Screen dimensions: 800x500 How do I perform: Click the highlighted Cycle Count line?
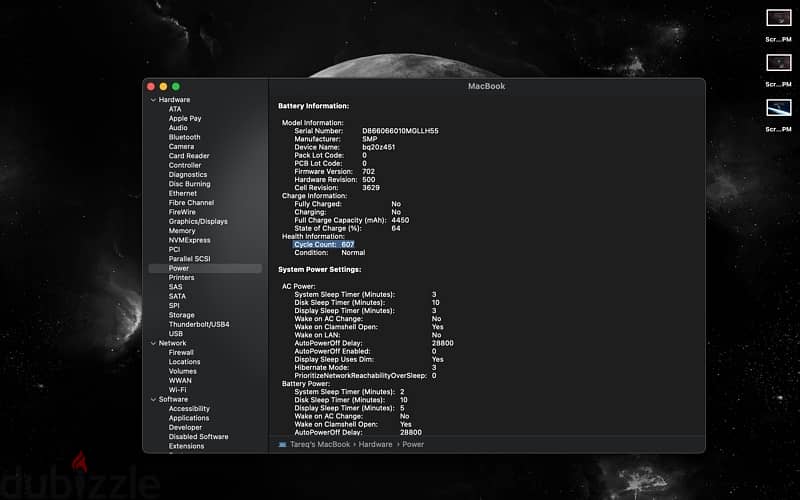[323, 244]
